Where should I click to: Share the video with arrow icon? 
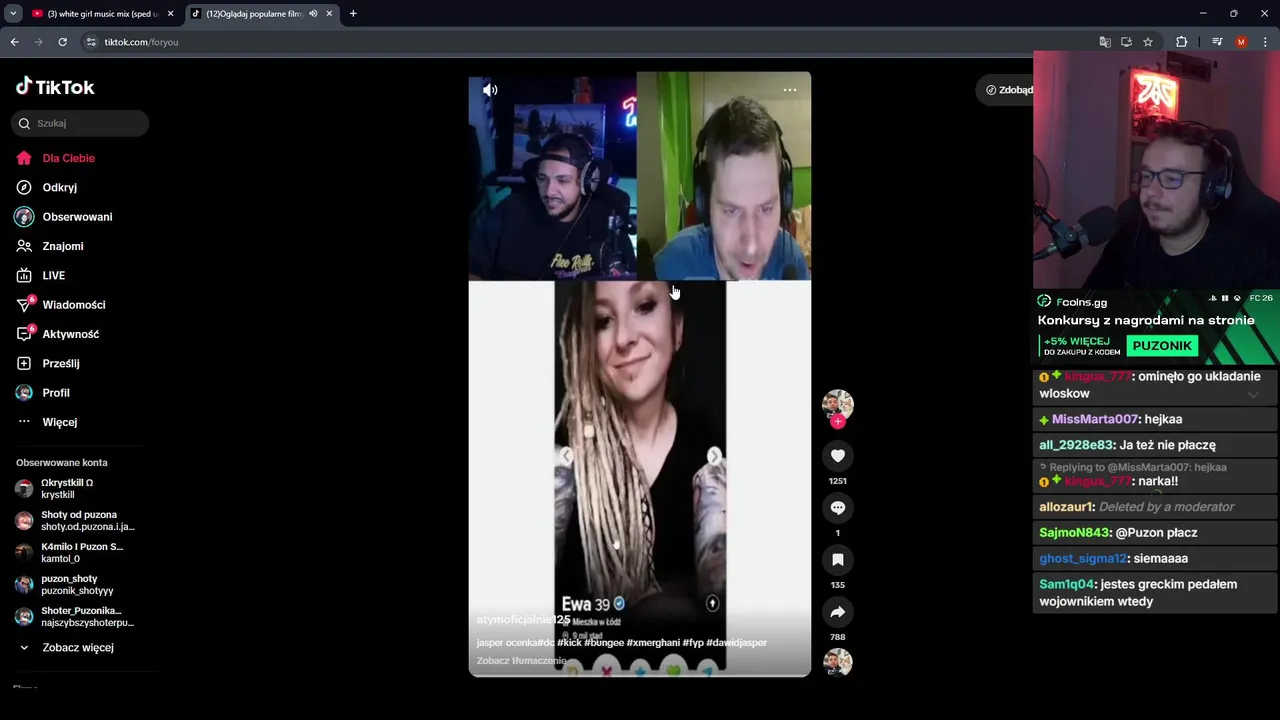pos(838,612)
